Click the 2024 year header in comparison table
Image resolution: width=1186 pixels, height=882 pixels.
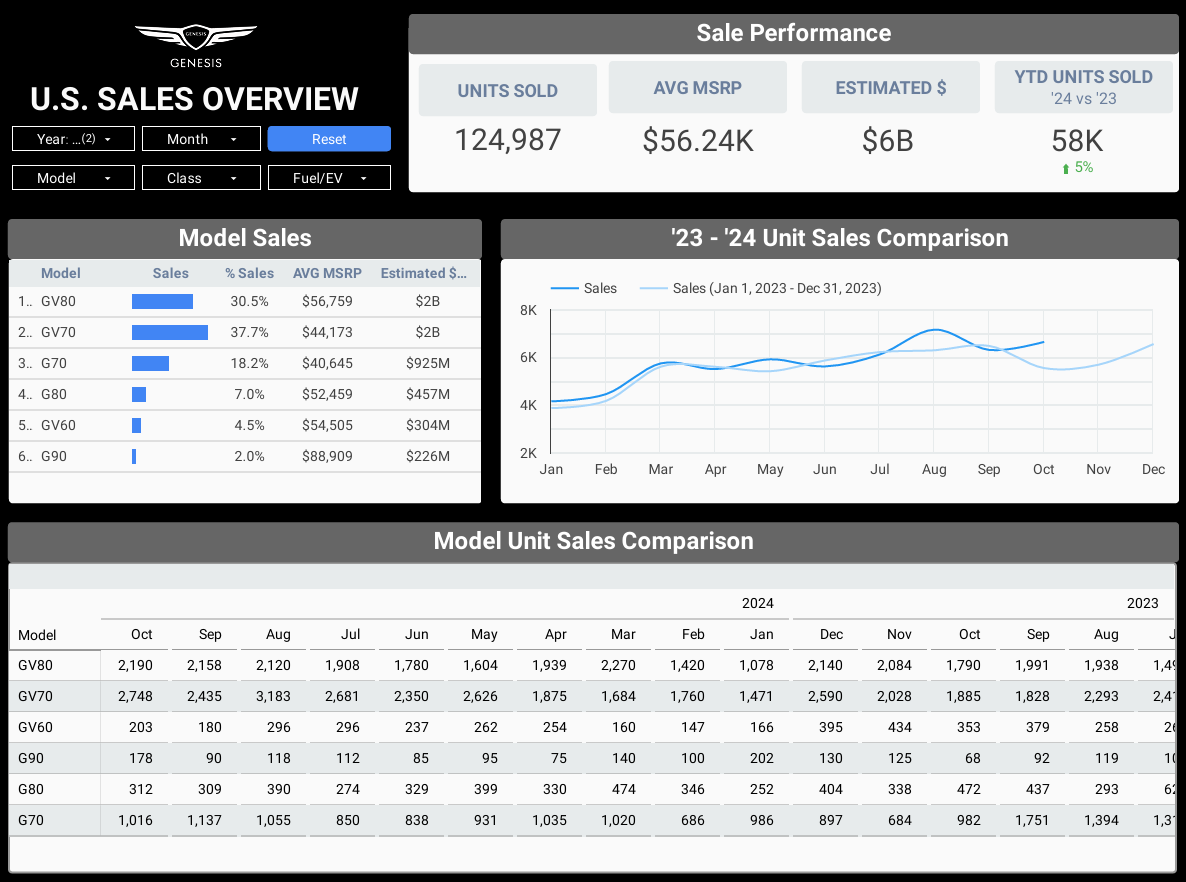[x=757, y=603]
